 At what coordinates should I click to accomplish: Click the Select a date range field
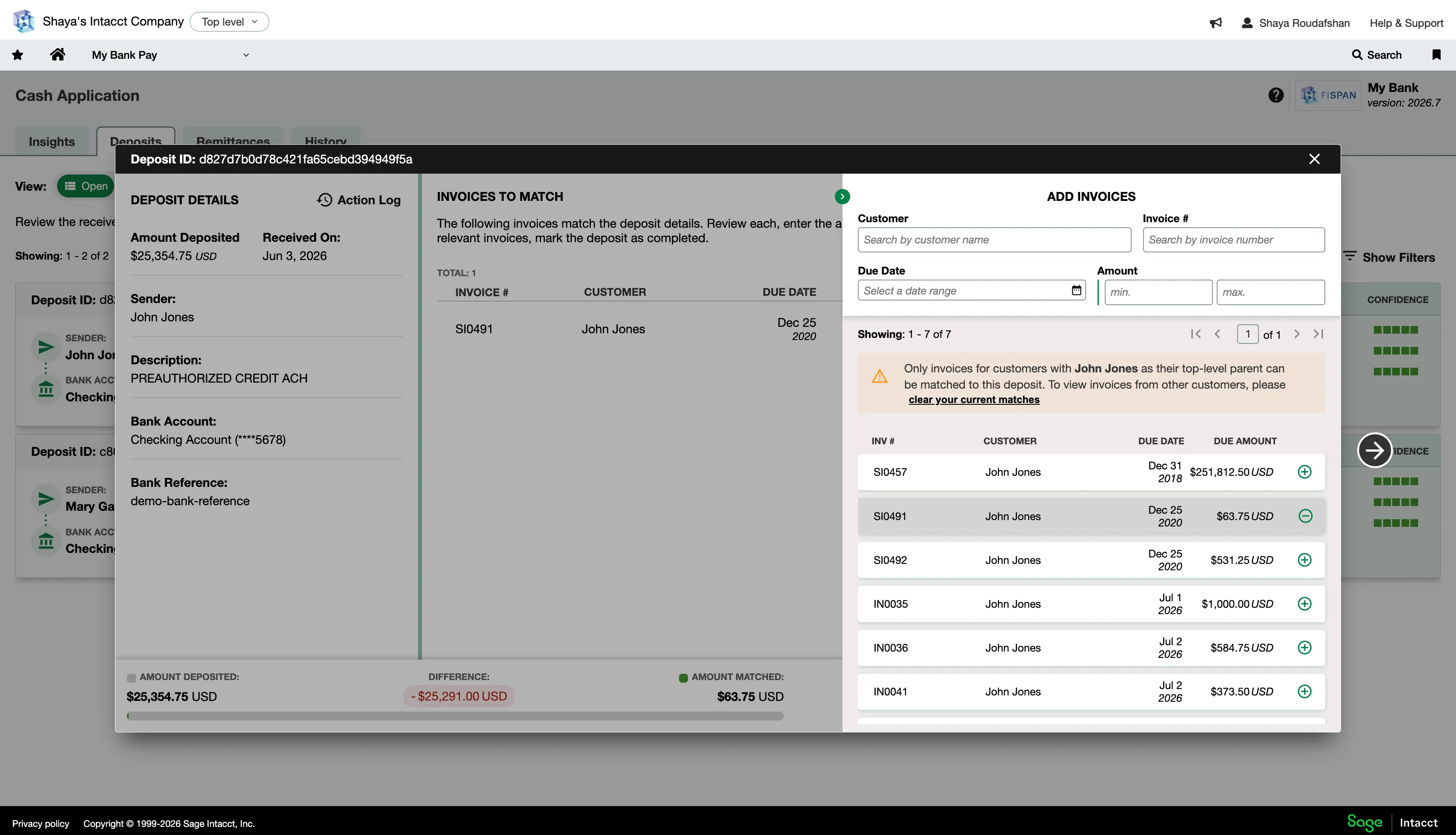pyautogui.click(x=971, y=290)
